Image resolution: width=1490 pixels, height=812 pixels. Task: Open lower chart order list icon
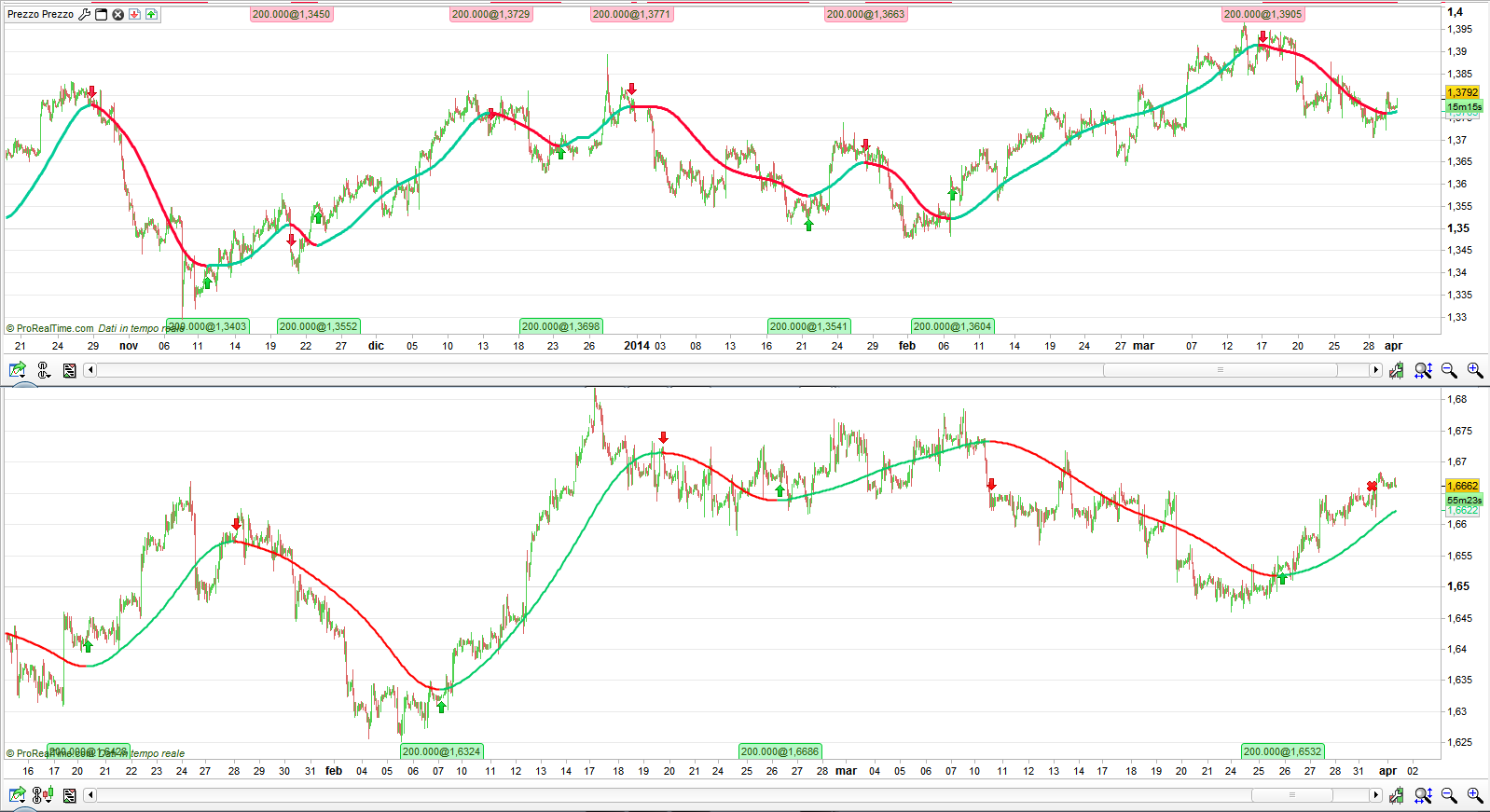coord(69,795)
